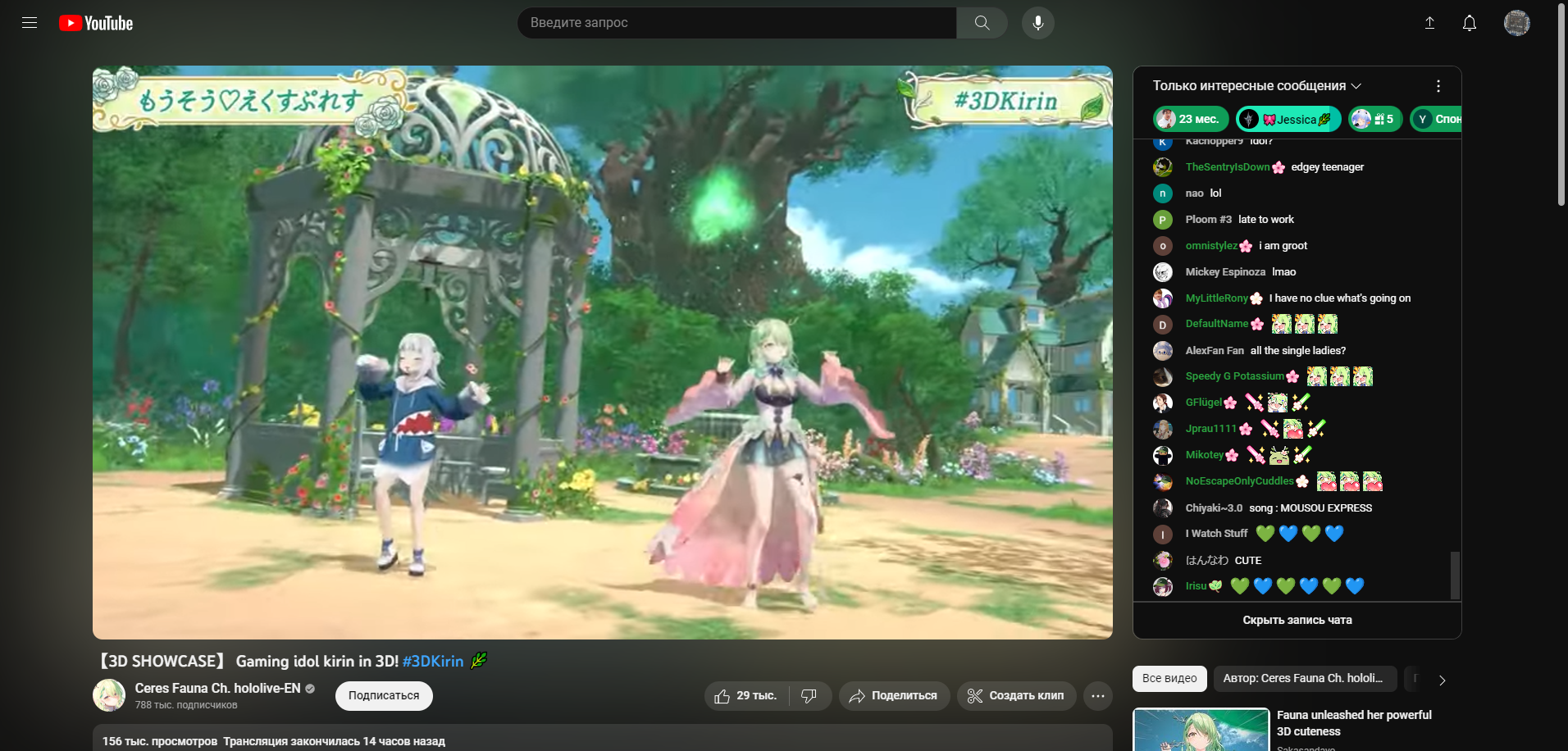
Task: Open the '23 мес.' membership chip
Action: (1191, 119)
